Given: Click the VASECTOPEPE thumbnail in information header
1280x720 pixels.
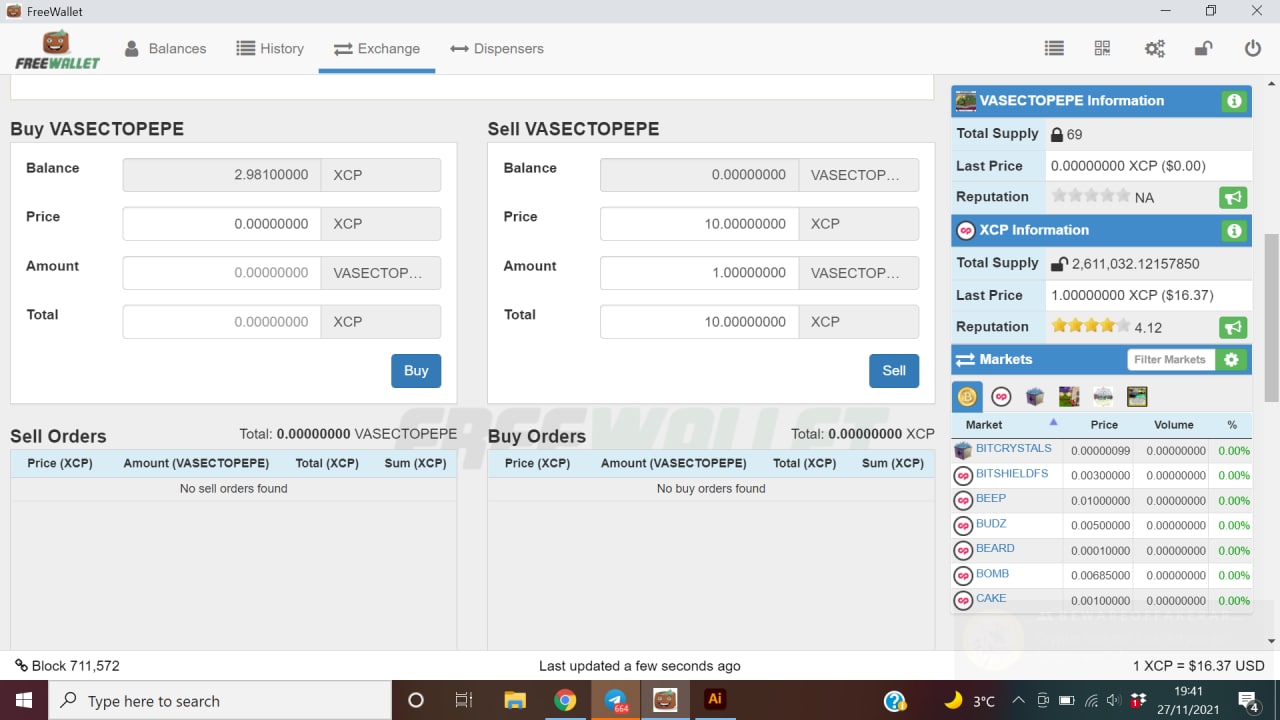Looking at the screenshot, I should (x=966, y=101).
